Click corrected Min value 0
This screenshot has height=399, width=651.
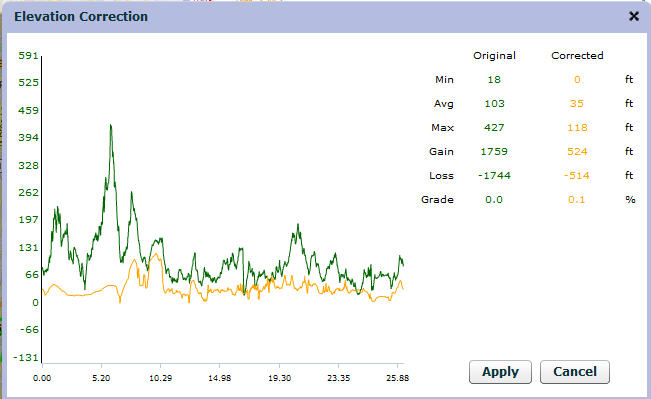point(577,79)
